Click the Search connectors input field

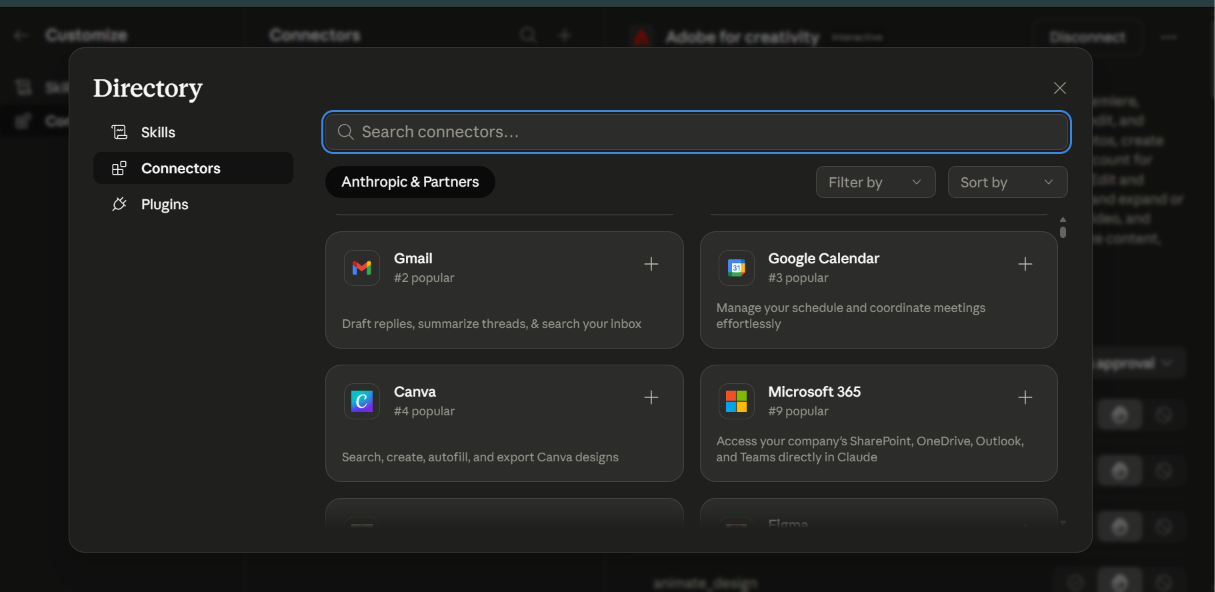click(x=696, y=132)
